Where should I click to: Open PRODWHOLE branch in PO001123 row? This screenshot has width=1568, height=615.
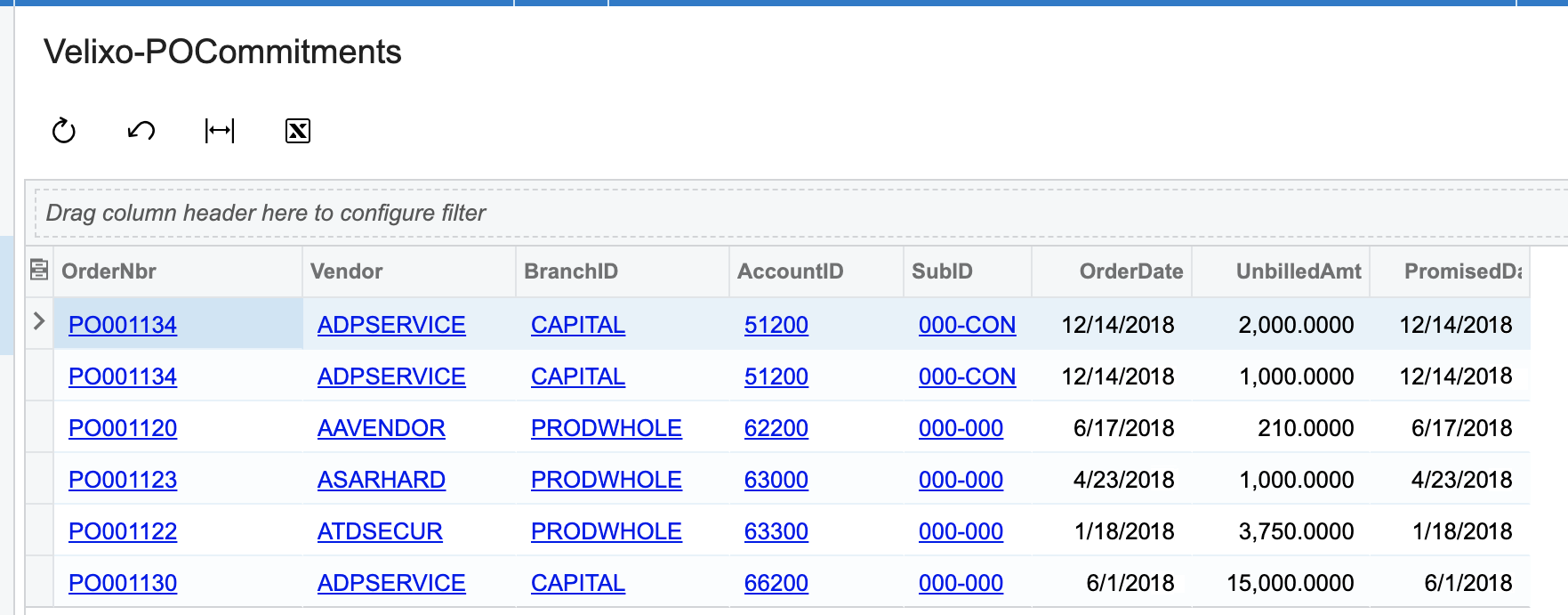pyautogui.click(x=607, y=480)
